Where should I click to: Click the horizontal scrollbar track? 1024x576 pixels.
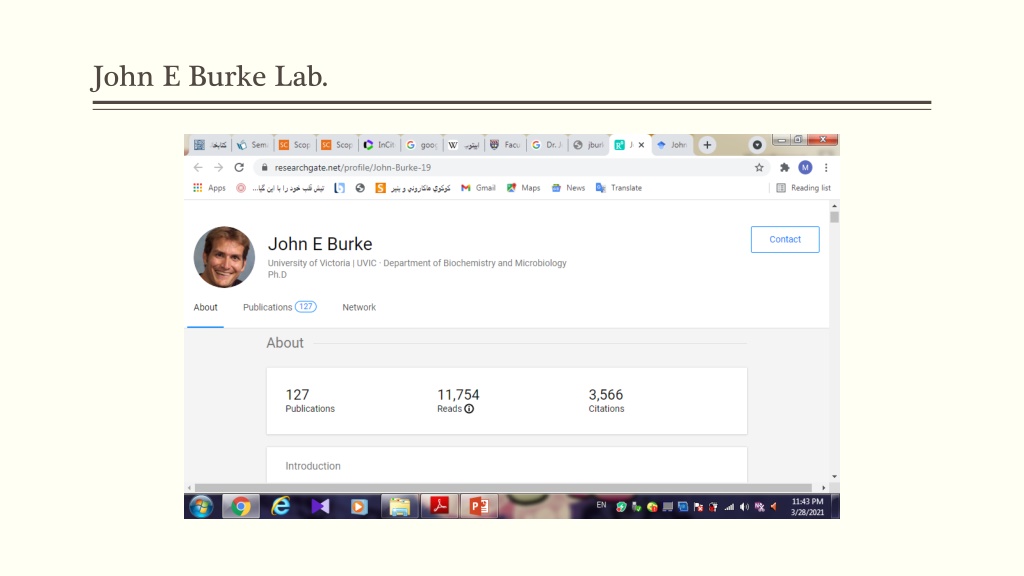pyautogui.click(x=503, y=488)
